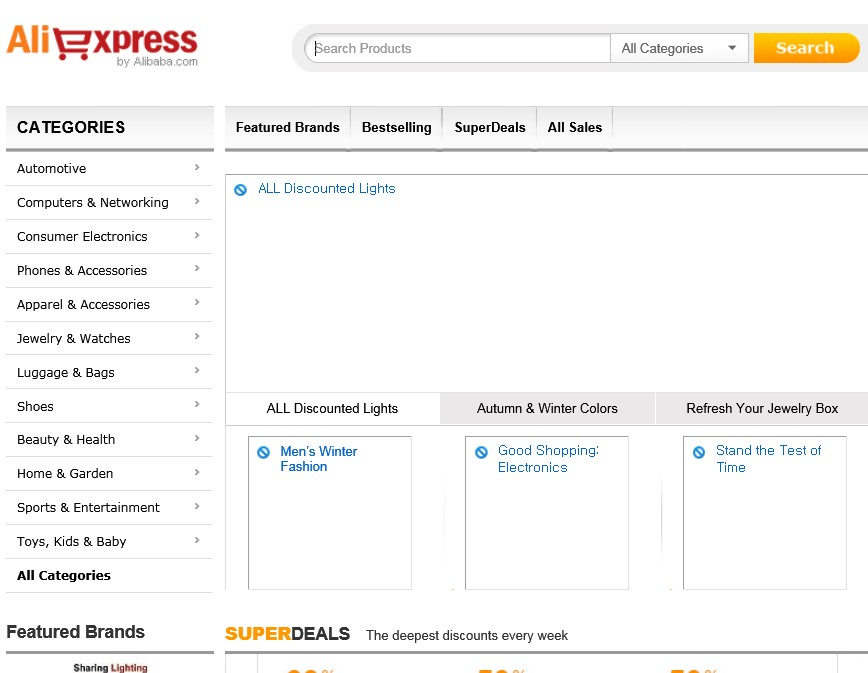Expand the Sports & Entertainment arrow

(x=197, y=506)
